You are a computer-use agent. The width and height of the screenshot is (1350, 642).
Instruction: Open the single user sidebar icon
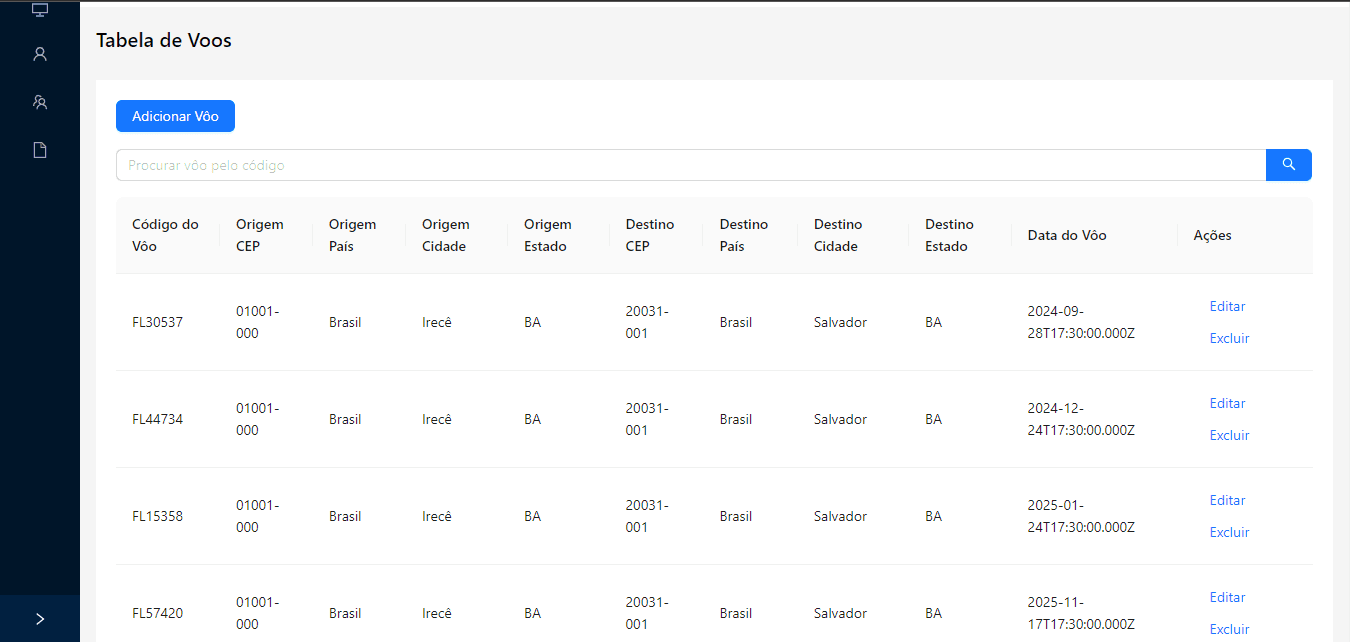40,54
